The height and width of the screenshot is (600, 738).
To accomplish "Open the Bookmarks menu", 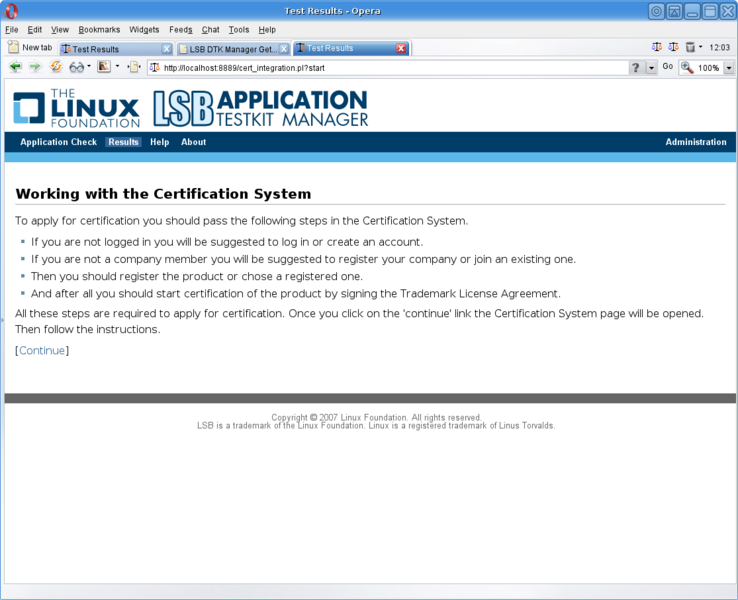I will 99,30.
